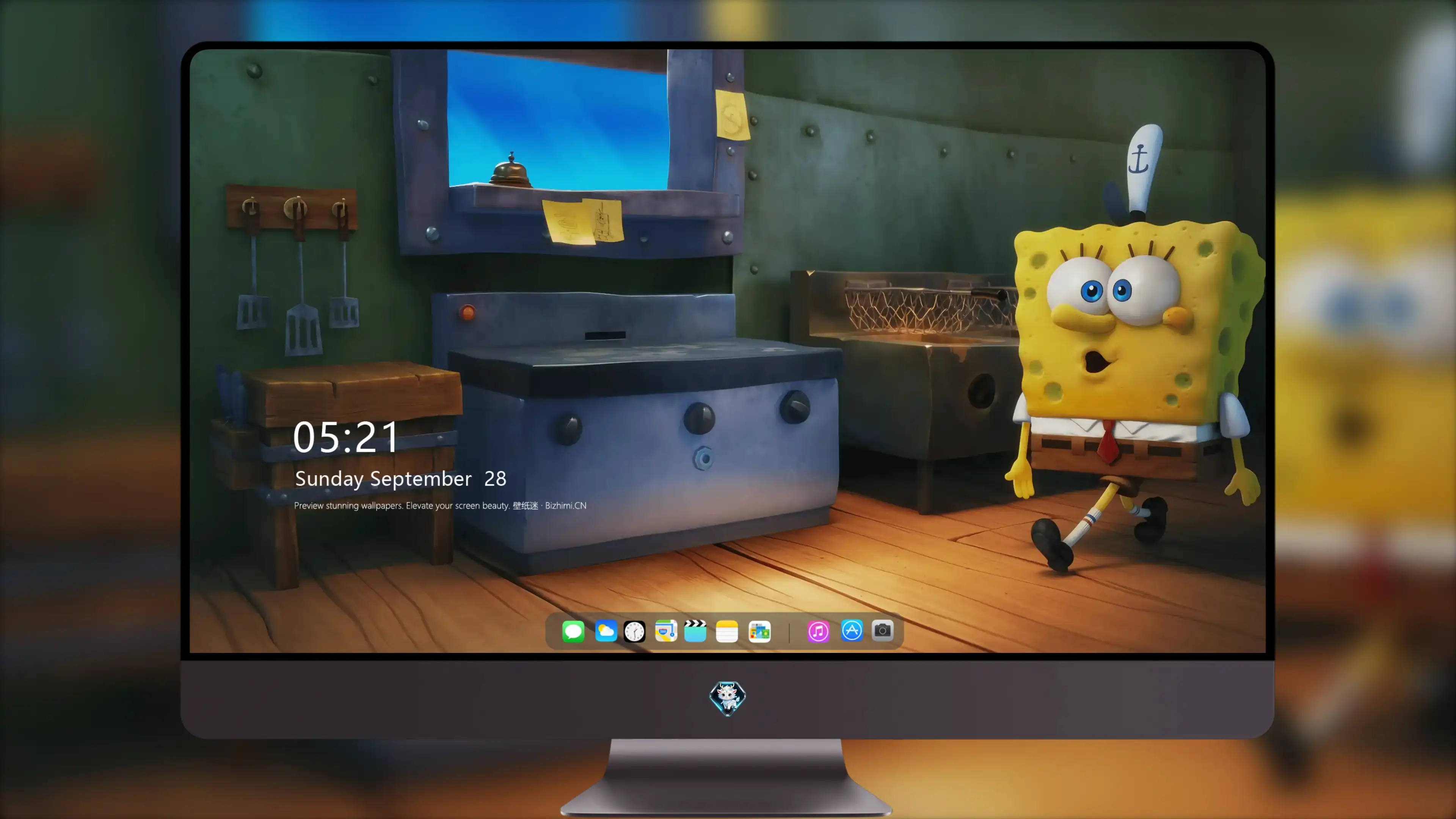Open the Clock app icon
The width and height of the screenshot is (1456, 819).
pyautogui.click(x=634, y=631)
